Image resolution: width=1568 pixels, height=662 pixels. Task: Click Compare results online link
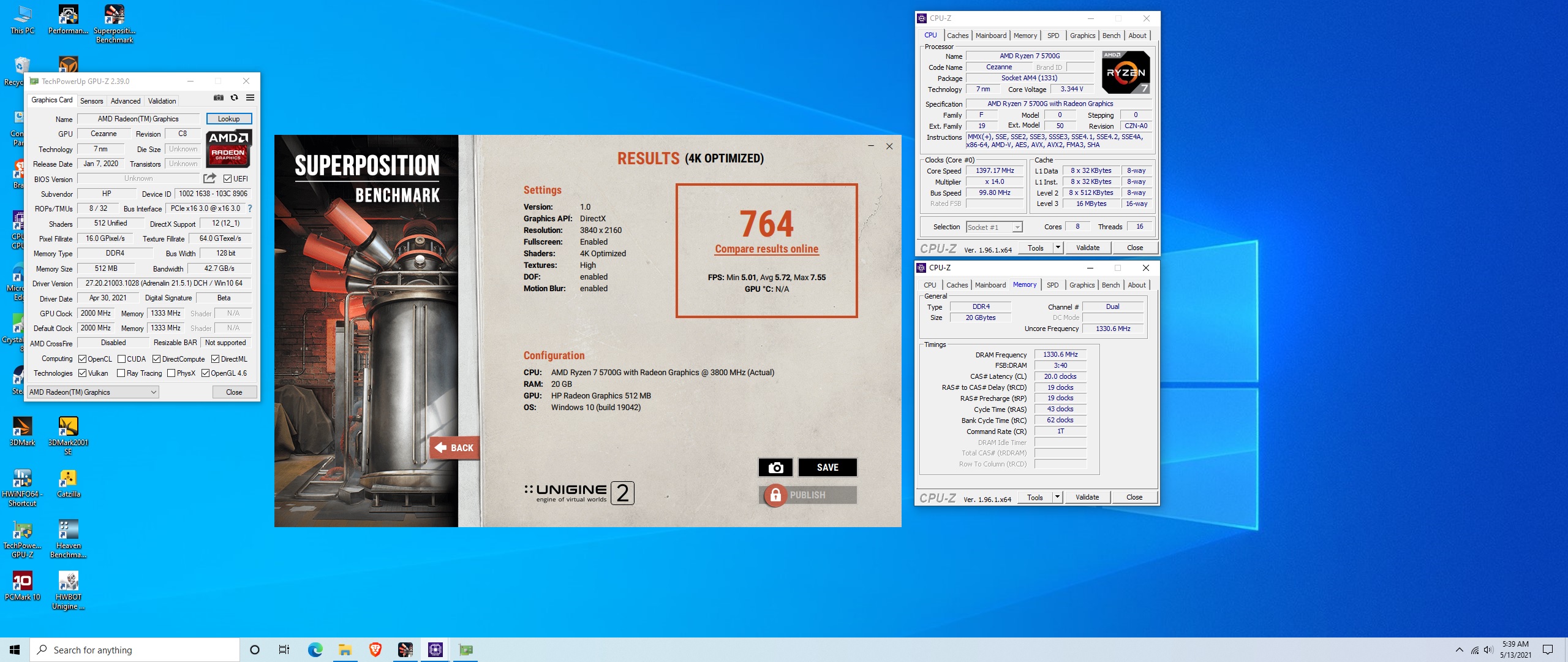pos(766,249)
